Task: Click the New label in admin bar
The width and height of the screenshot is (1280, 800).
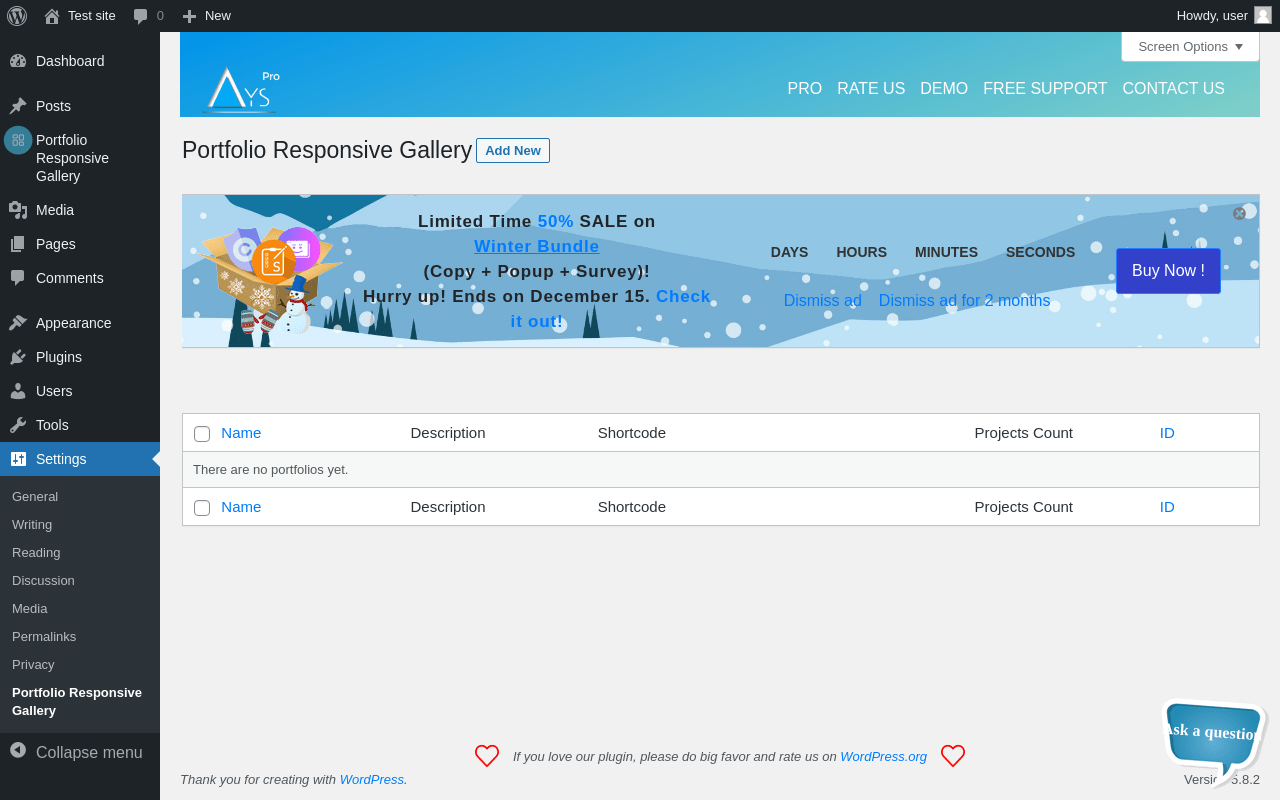Action: tap(218, 15)
